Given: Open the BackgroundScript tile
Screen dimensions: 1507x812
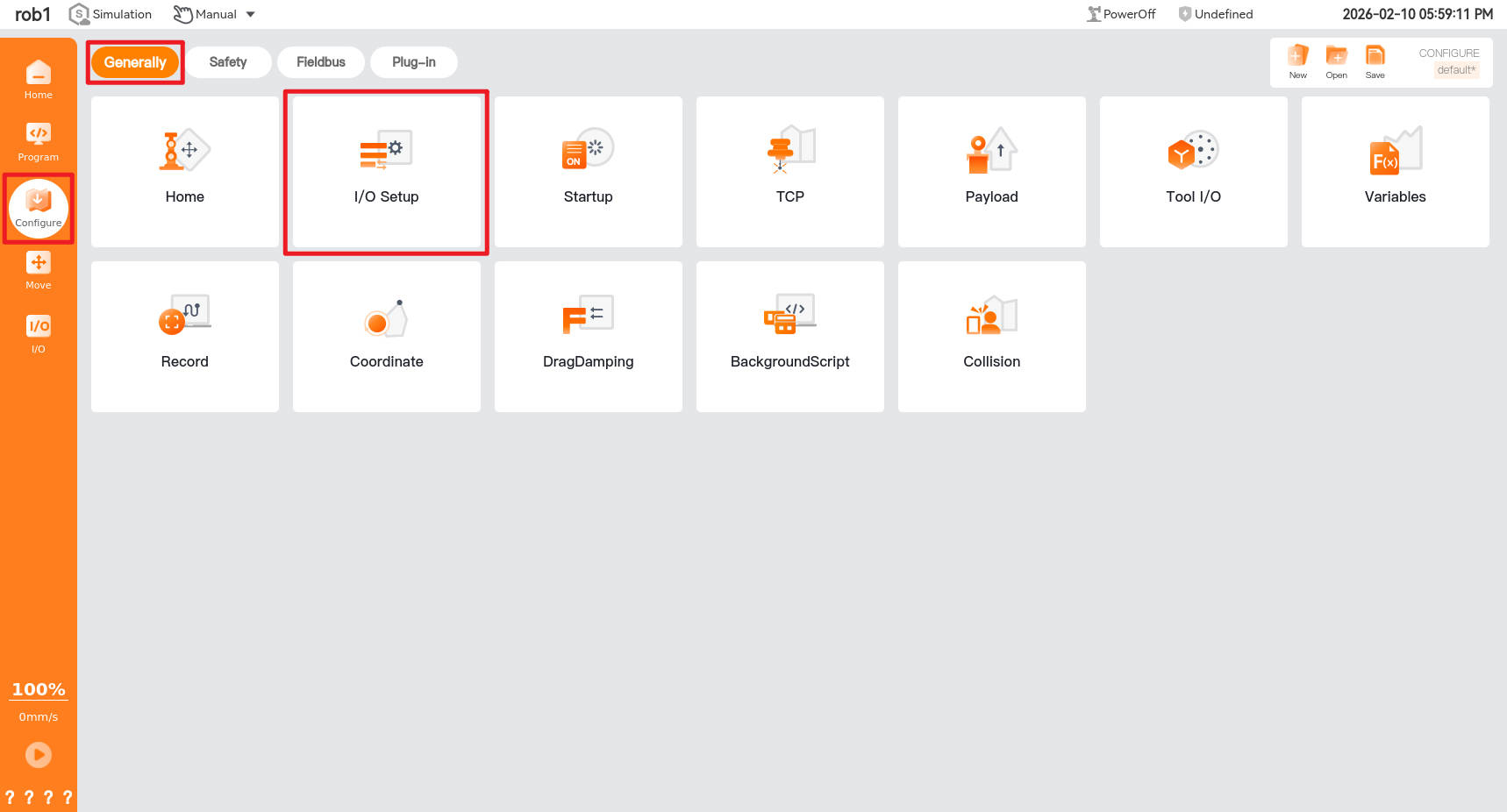Looking at the screenshot, I should (x=789, y=337).
